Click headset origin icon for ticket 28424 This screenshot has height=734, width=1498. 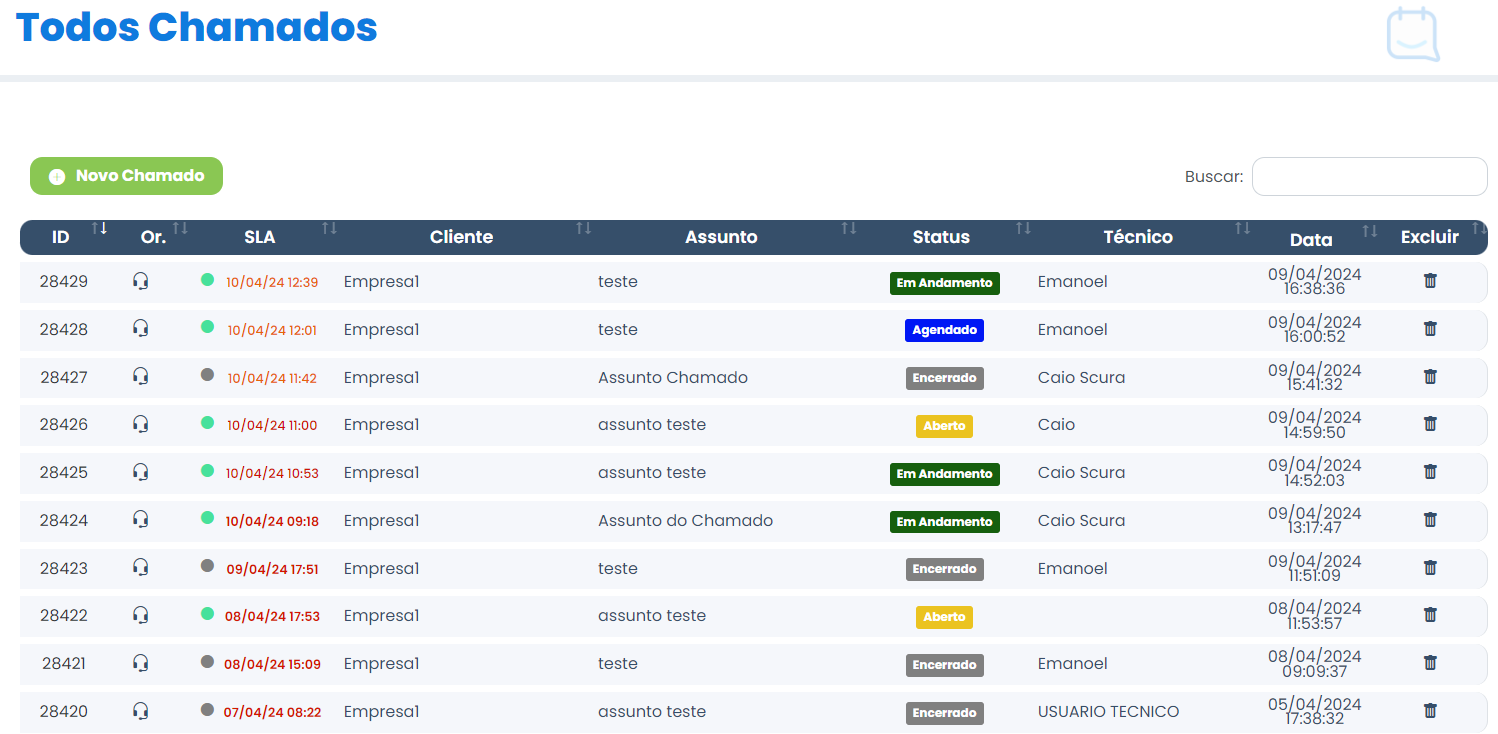(x=141, y=519)
